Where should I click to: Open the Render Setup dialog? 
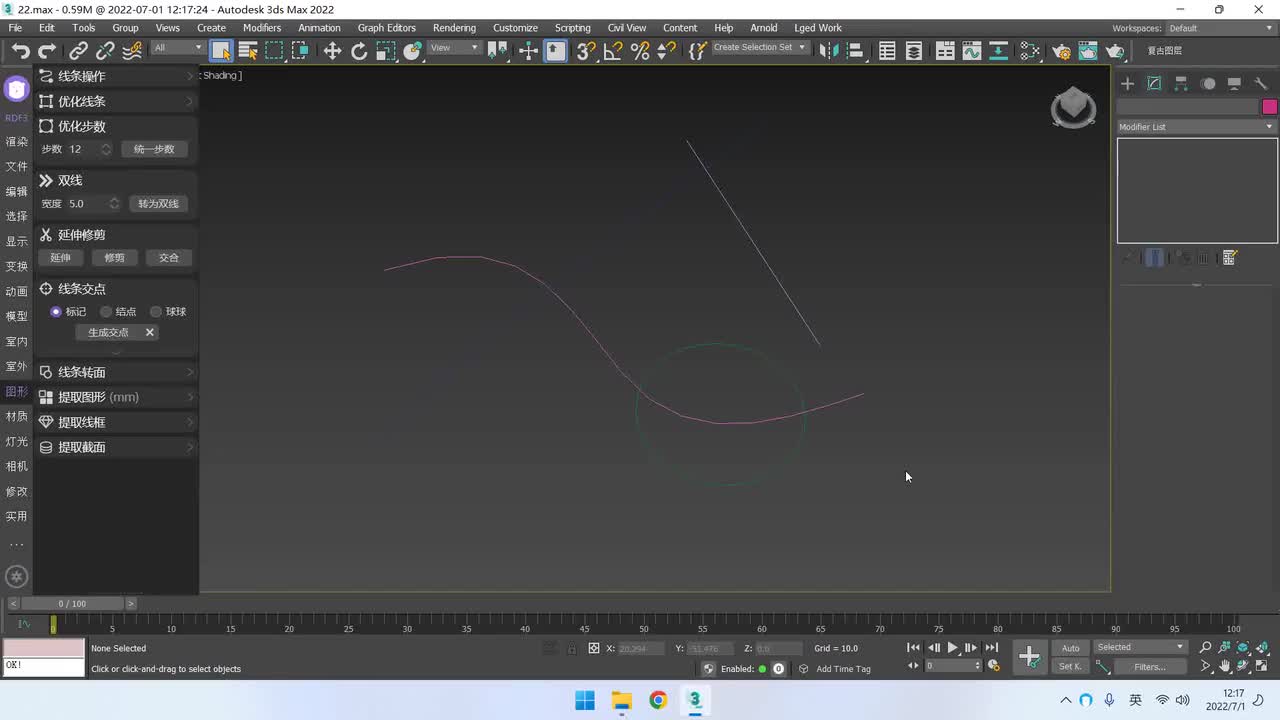[1062, 51]
